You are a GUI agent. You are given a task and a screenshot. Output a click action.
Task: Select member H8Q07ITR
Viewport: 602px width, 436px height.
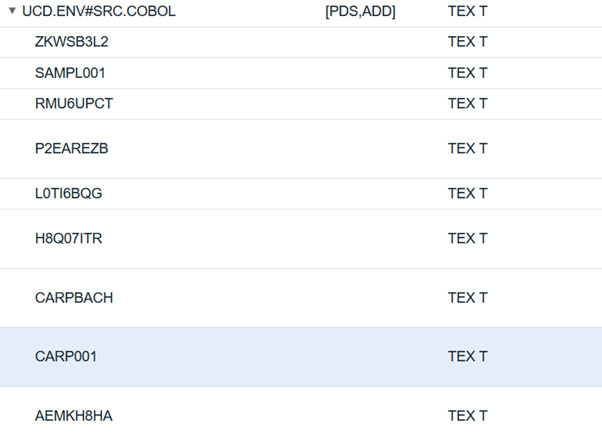point(68,238)
